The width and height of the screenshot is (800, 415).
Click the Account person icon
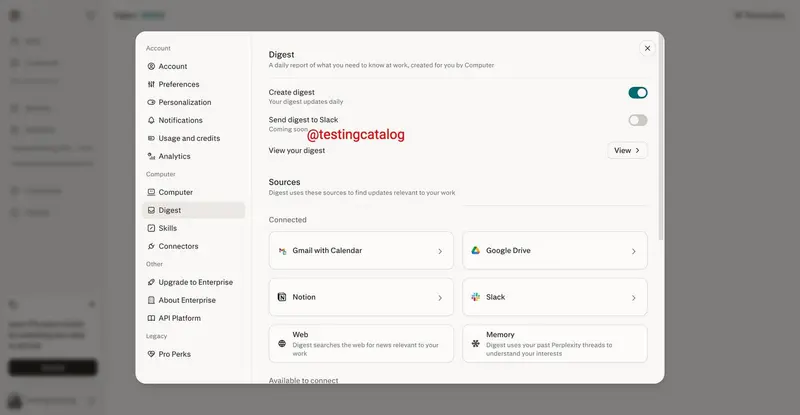[151, 66]
